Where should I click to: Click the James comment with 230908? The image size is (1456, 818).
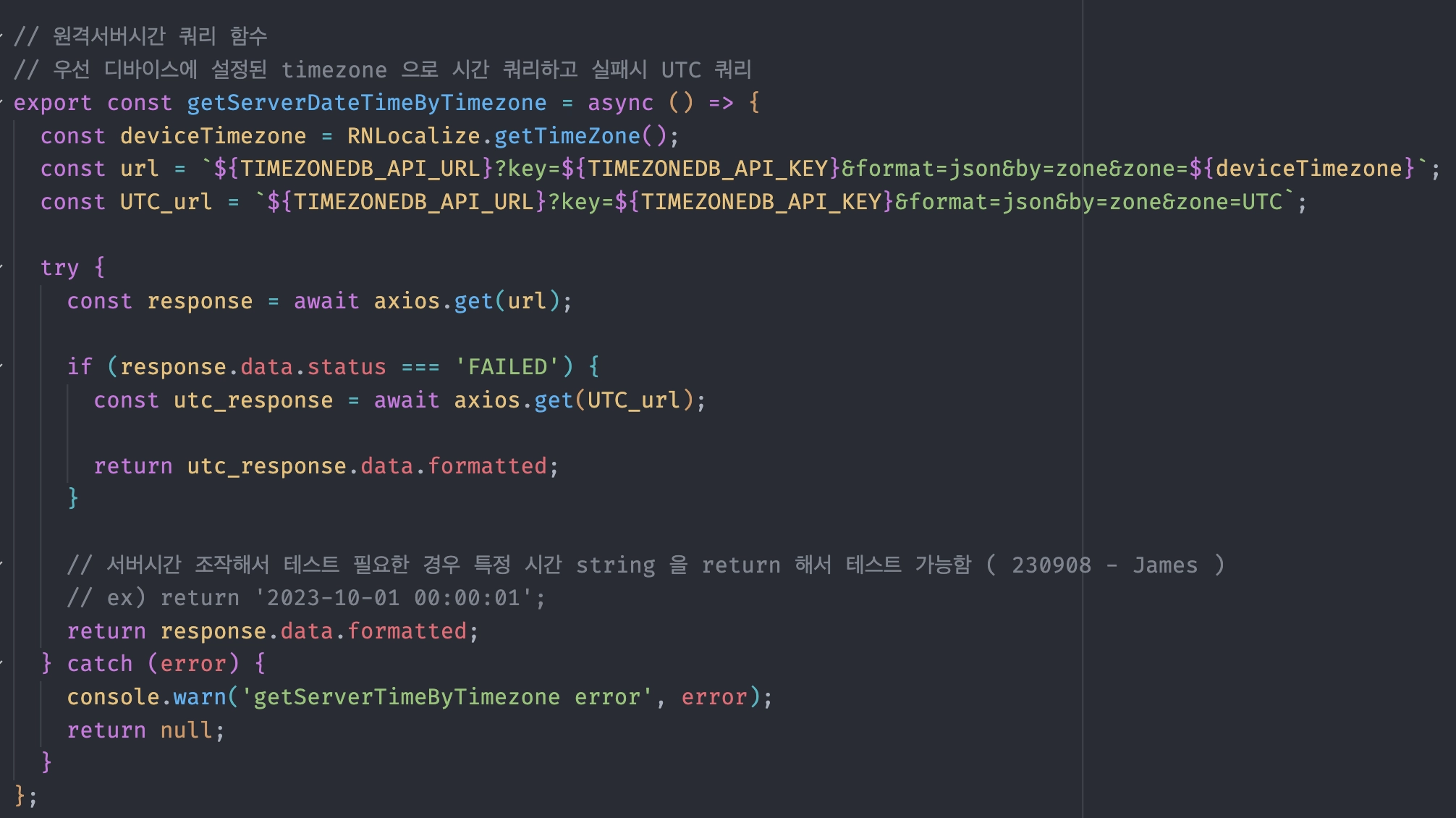click(x=1104, y=565)
